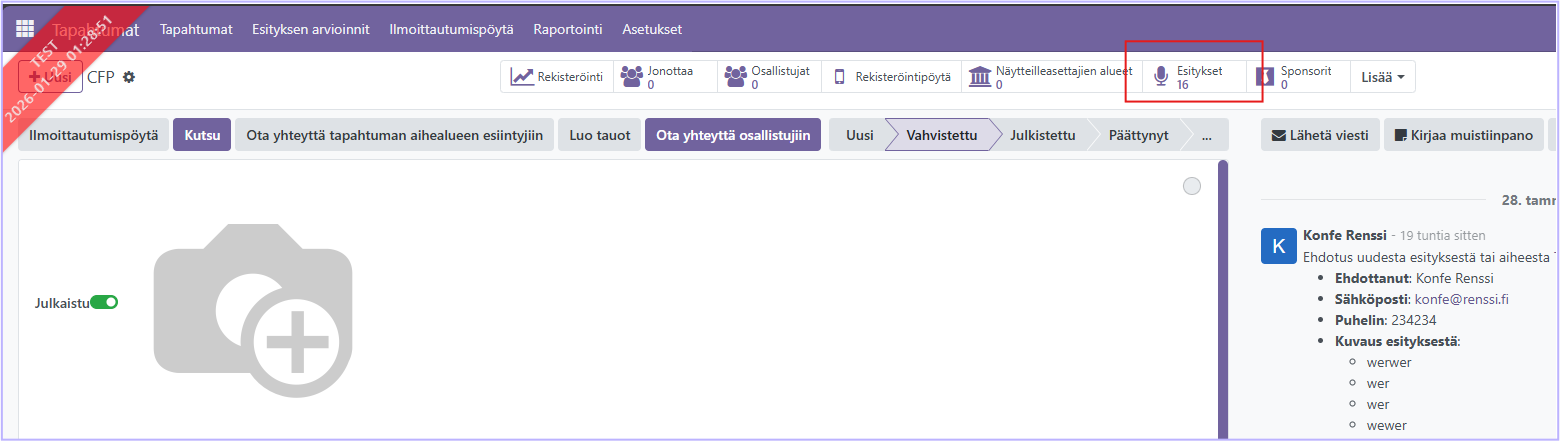The height and width of the screenshot is (442, 1560).
Task: Open the apps grid menu icon
Action: pyautogui.click(x=25, y=29)
